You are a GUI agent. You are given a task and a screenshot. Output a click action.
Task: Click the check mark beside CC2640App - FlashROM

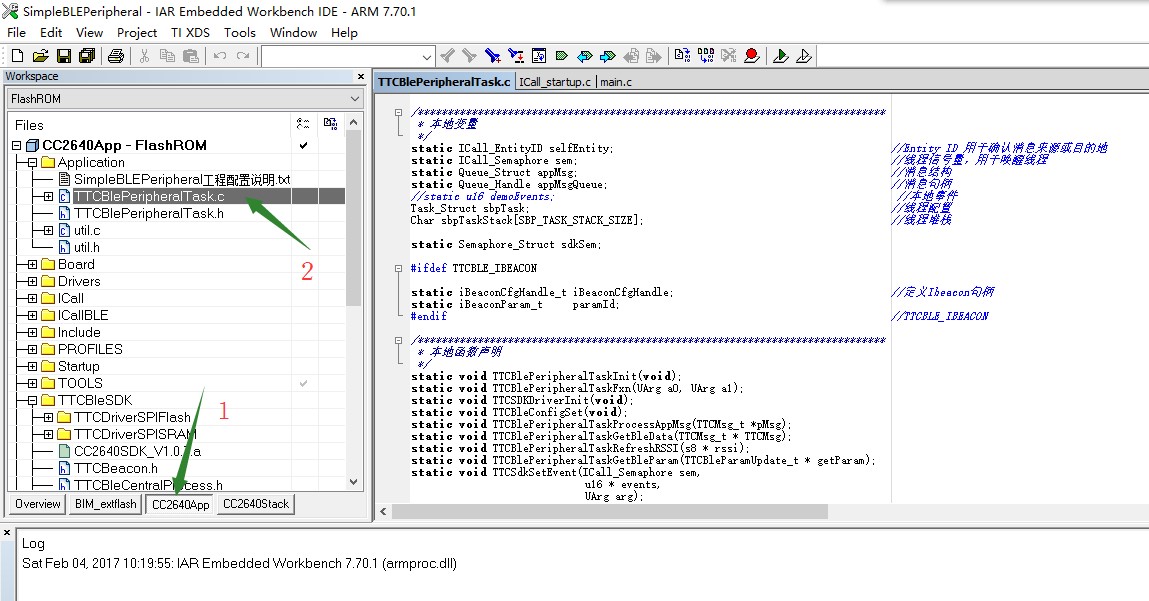coord(303,145)
